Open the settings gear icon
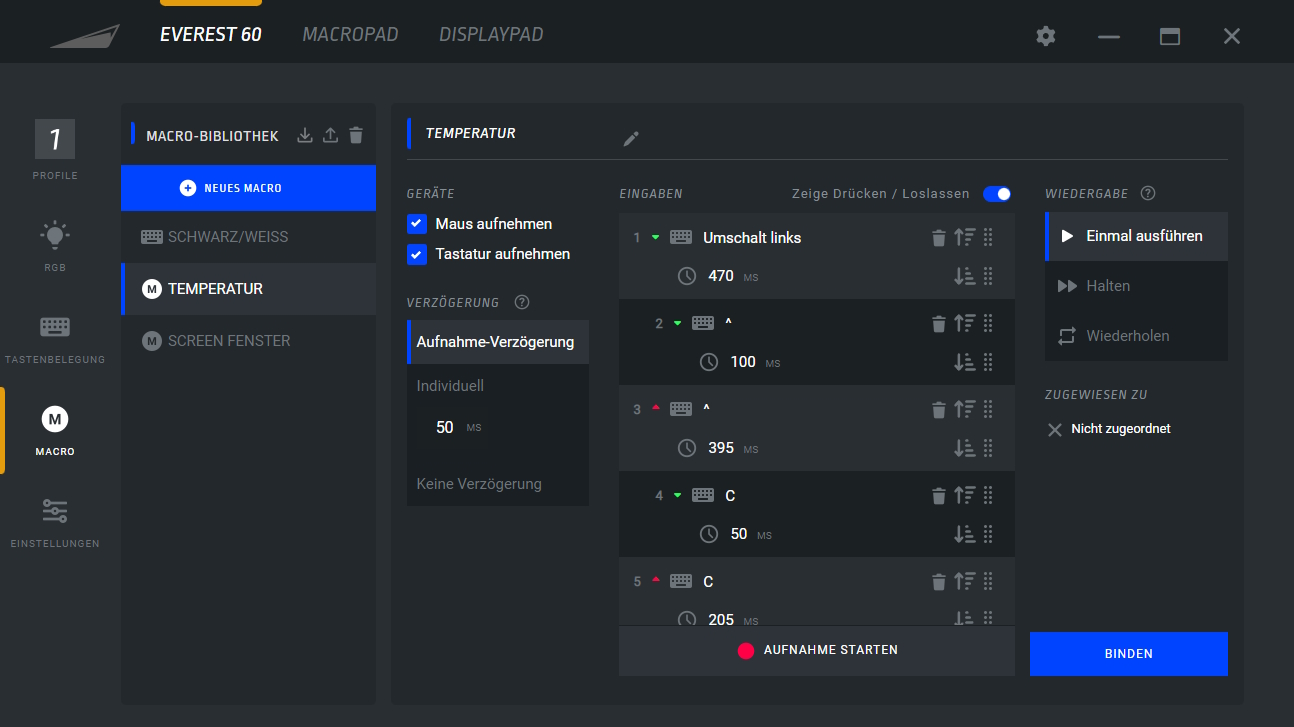 pyautogui.click(x=1045, y=36)
